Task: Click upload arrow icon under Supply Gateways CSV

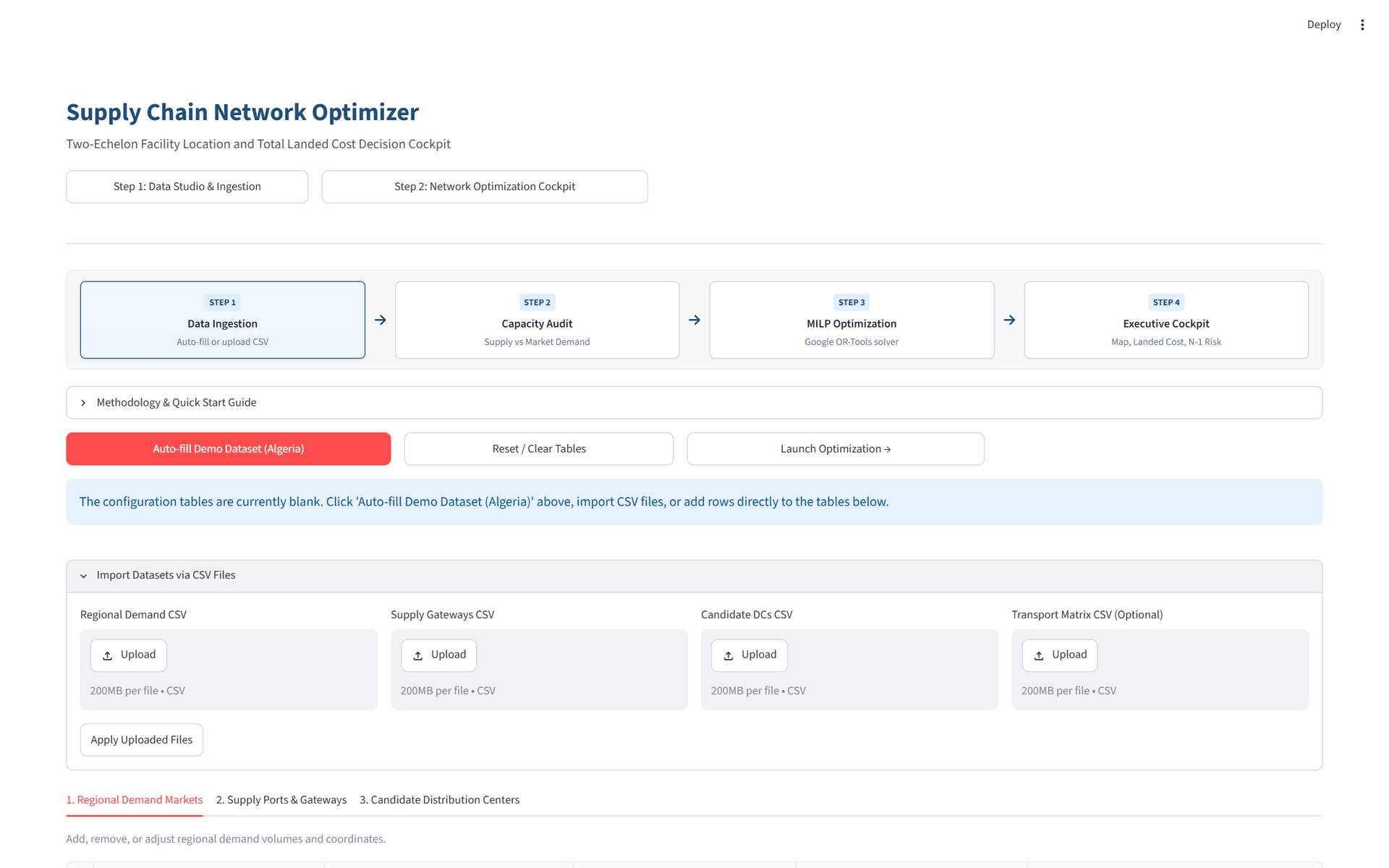Action: pos(417,655)
